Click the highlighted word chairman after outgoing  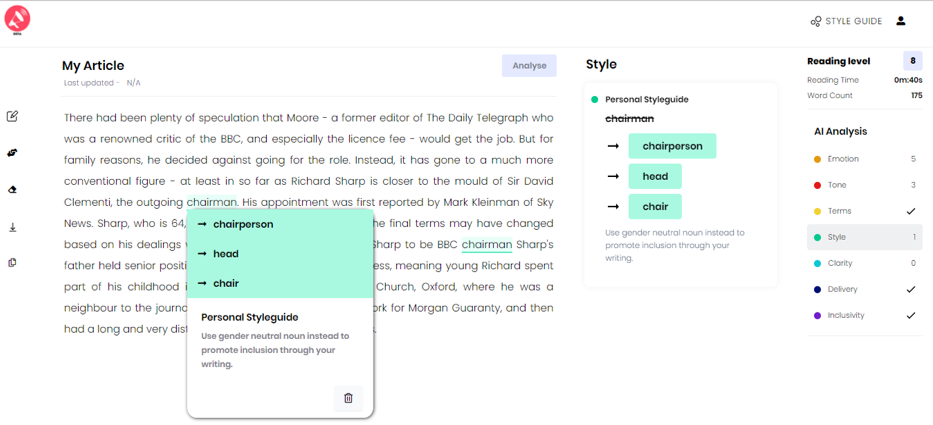click(x=212, y=202)
